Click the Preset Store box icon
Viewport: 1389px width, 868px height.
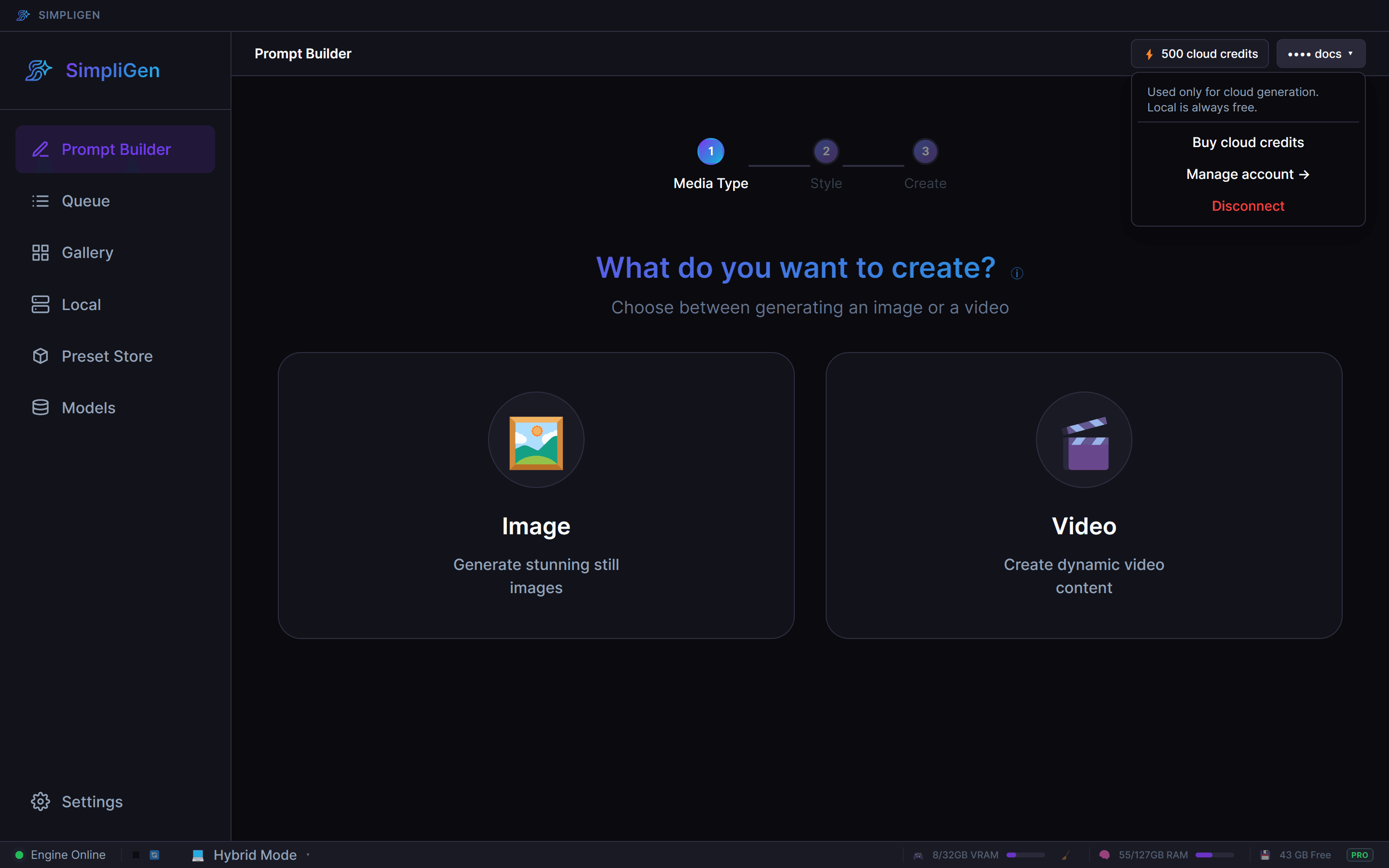(40, 356)
